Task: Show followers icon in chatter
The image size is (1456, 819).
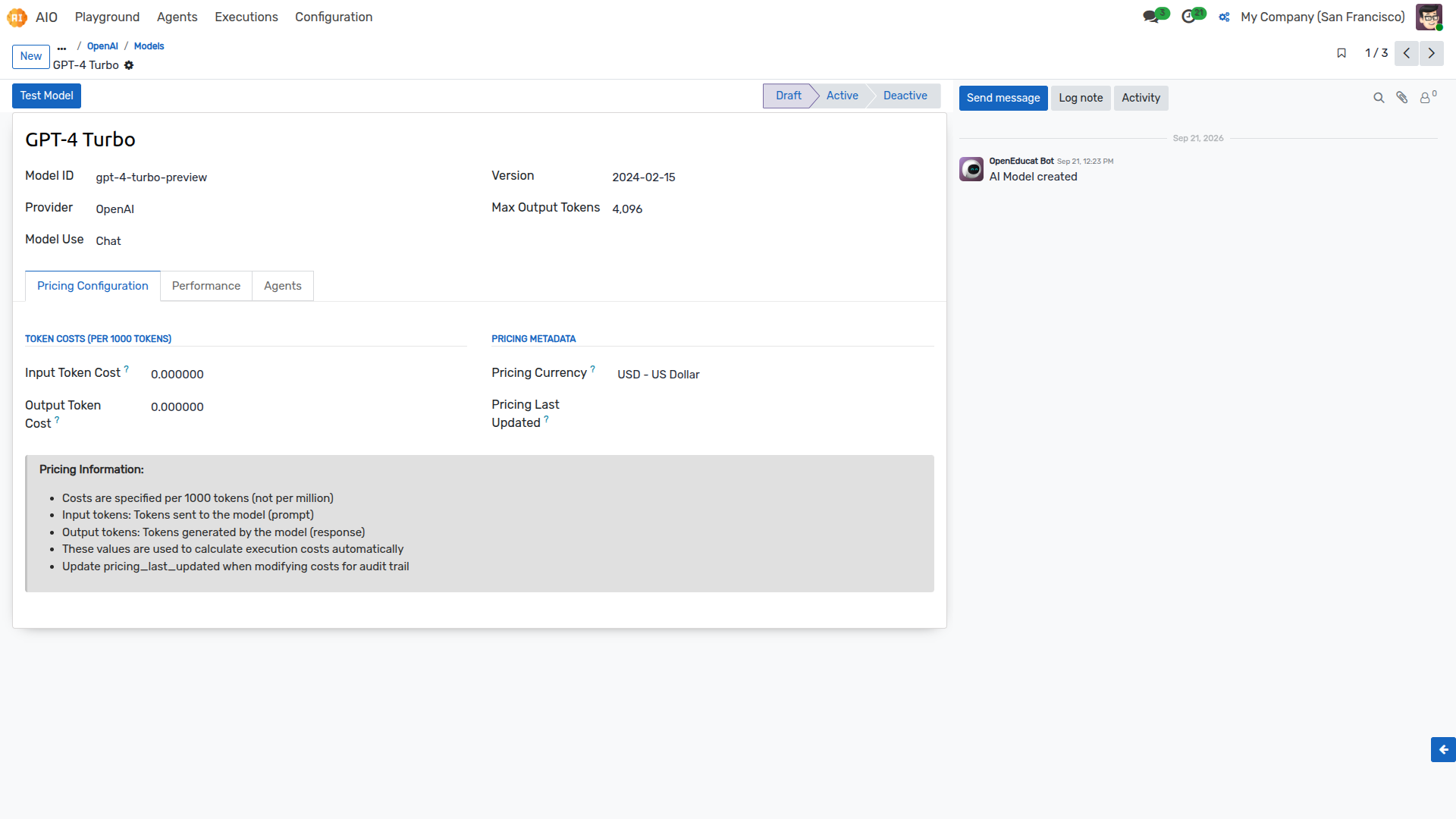Action: (x=1428, y=97)
